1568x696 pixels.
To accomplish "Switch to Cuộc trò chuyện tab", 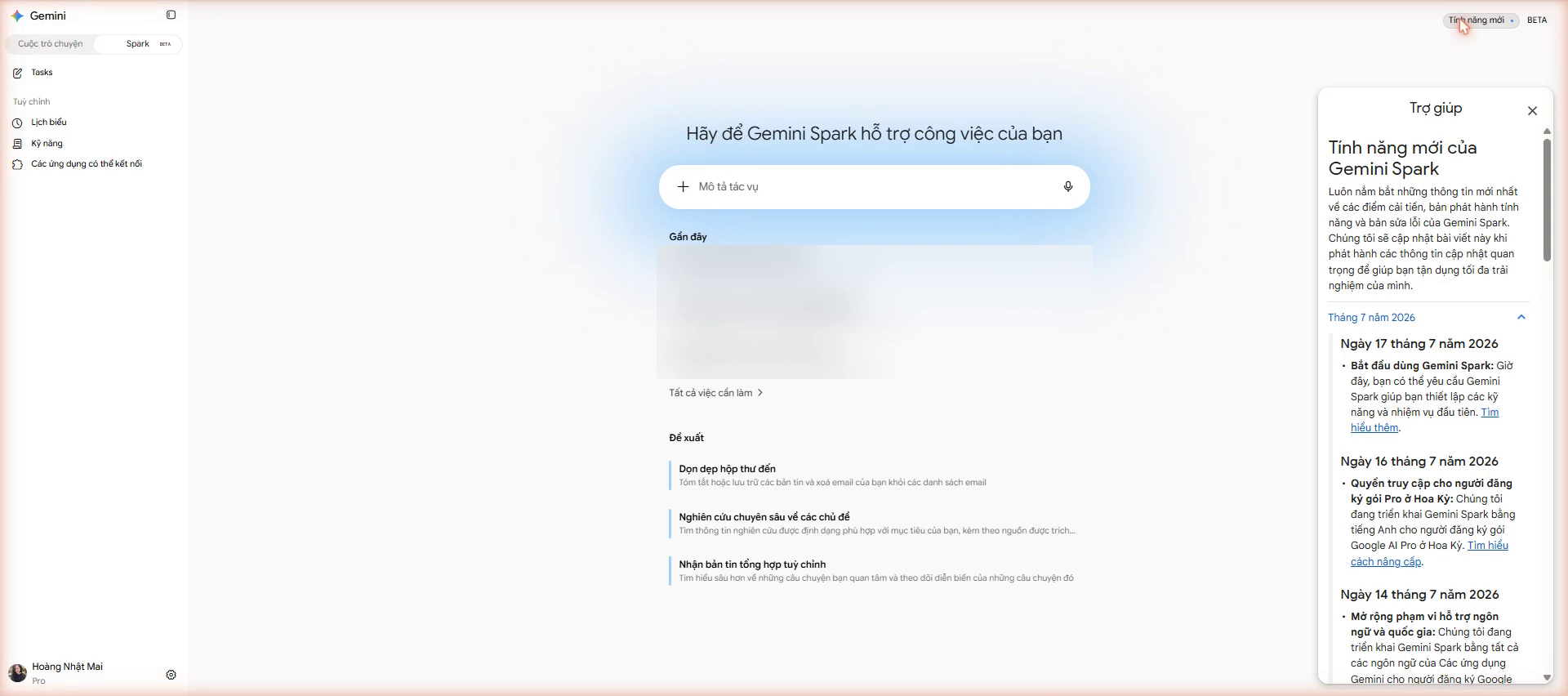I will [51, 44].
